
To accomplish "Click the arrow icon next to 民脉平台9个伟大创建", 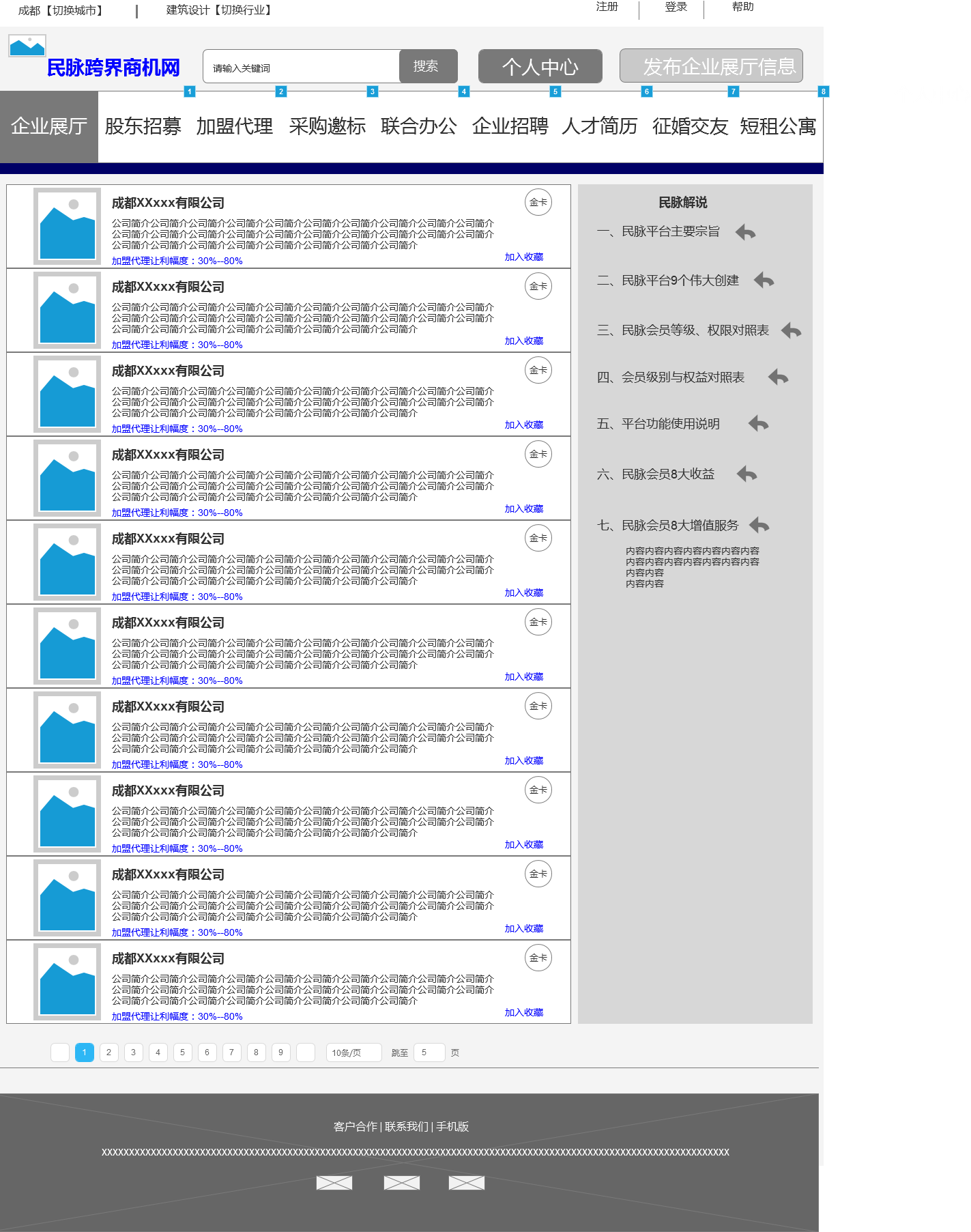I will click(x=764, y=281).
